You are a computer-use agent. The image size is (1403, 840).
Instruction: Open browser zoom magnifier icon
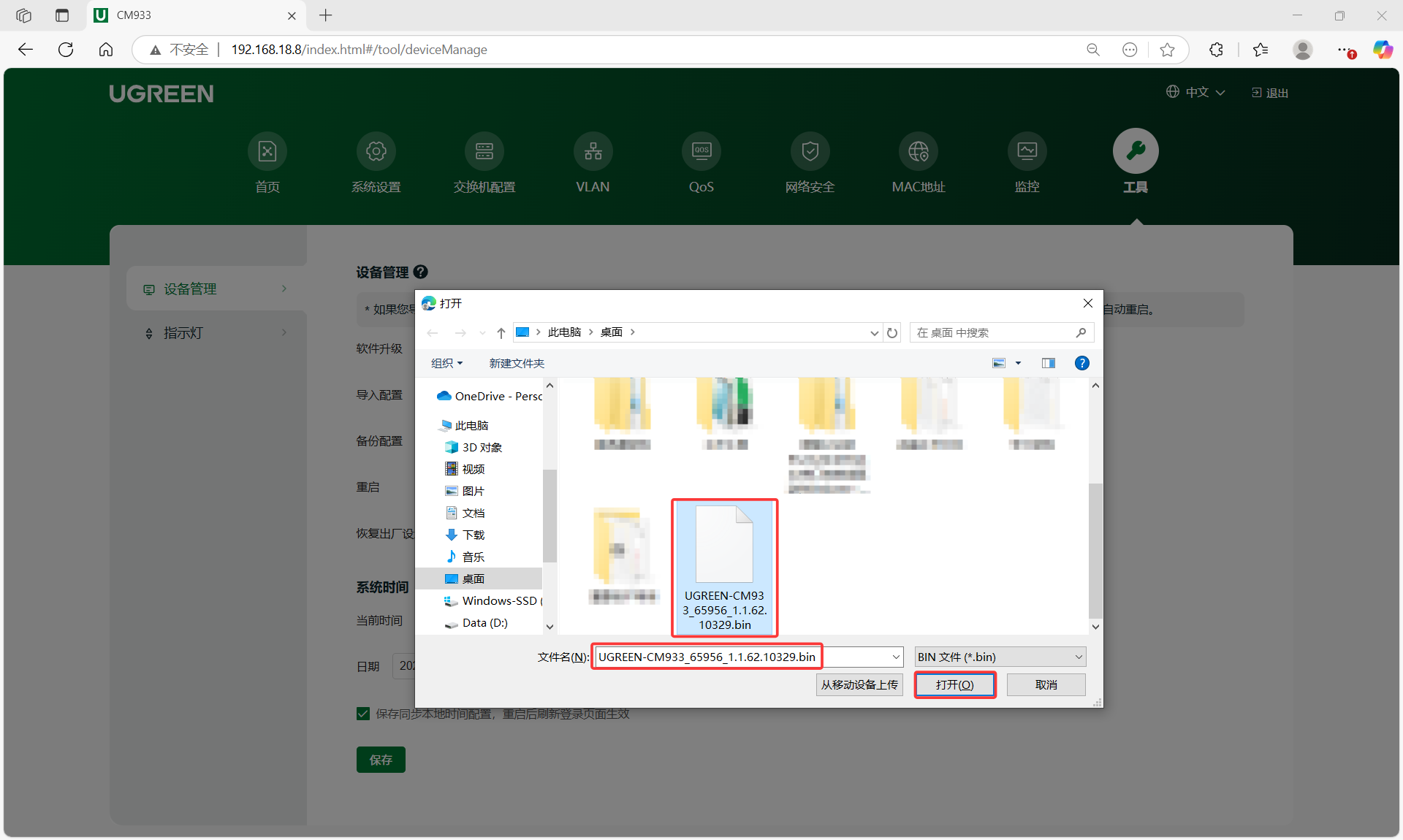click(1093, 50)
